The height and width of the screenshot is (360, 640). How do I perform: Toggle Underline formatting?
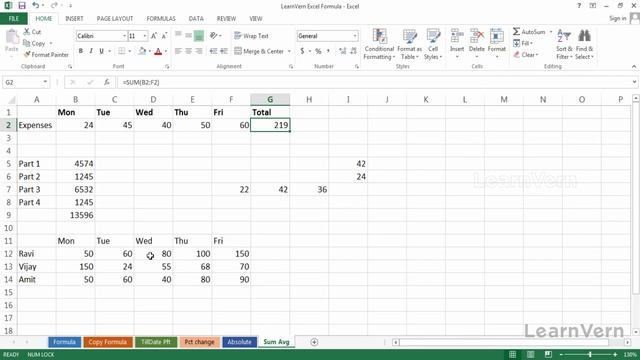(x=101, y=51)
